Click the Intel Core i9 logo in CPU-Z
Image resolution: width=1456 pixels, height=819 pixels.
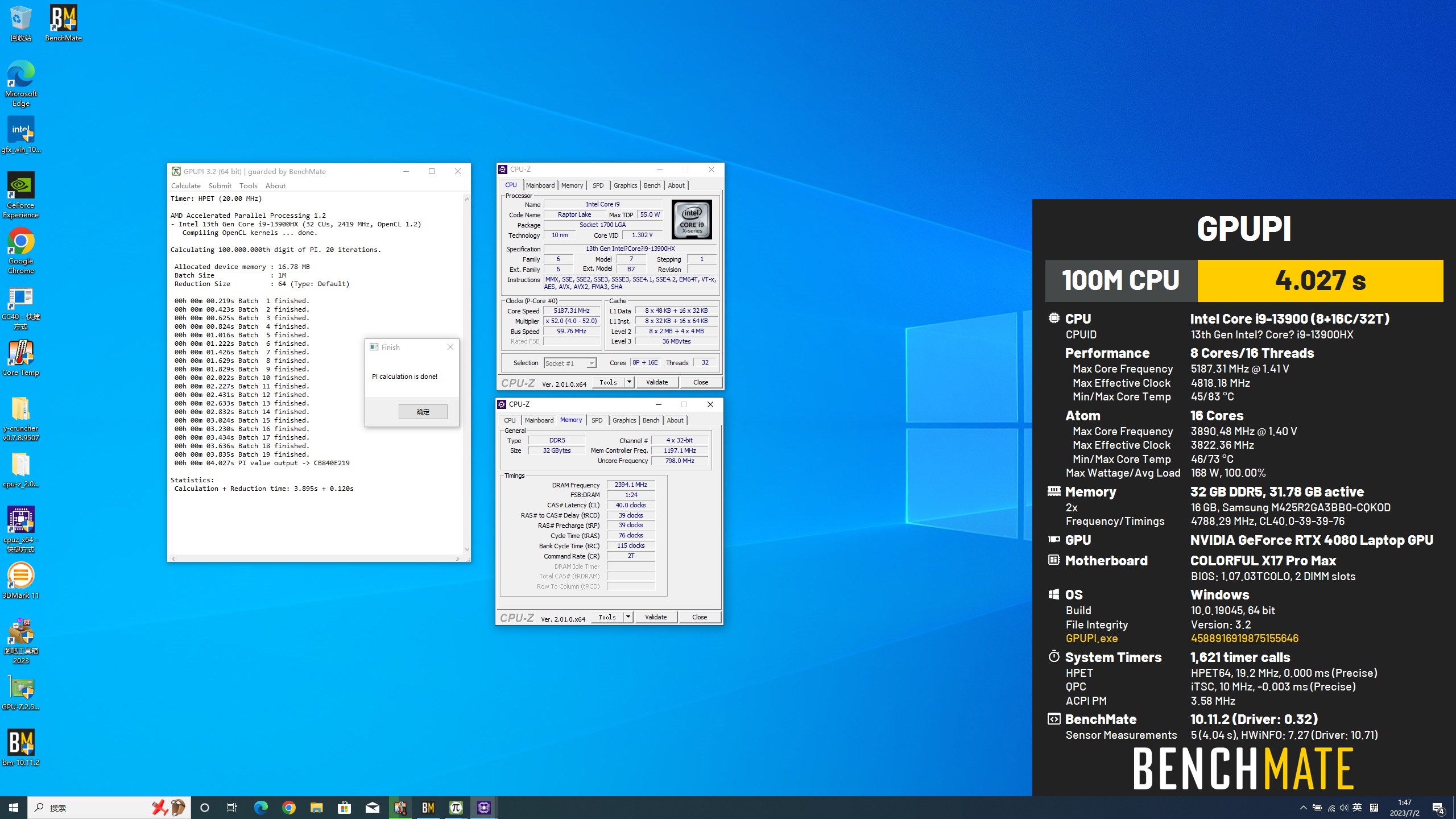692,220
